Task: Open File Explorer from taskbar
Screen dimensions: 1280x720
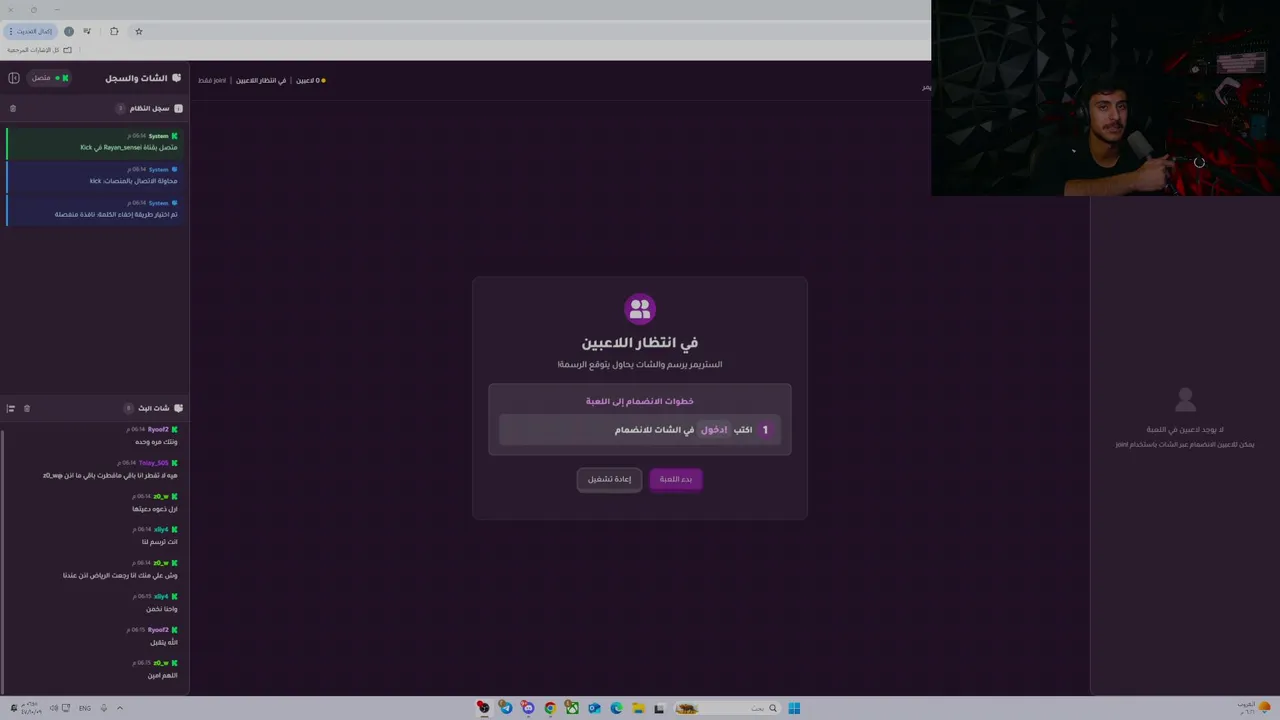Action: (x=638, y=708)
